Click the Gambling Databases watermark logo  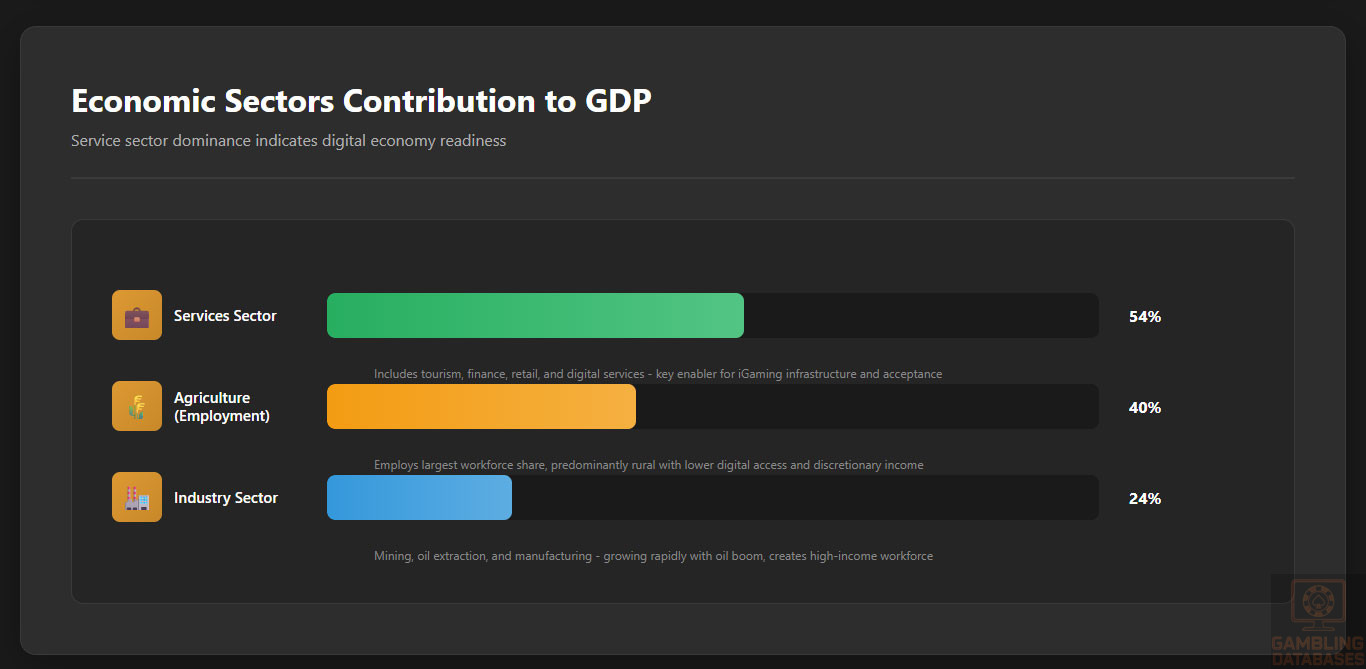click(x=1317, y=622)
